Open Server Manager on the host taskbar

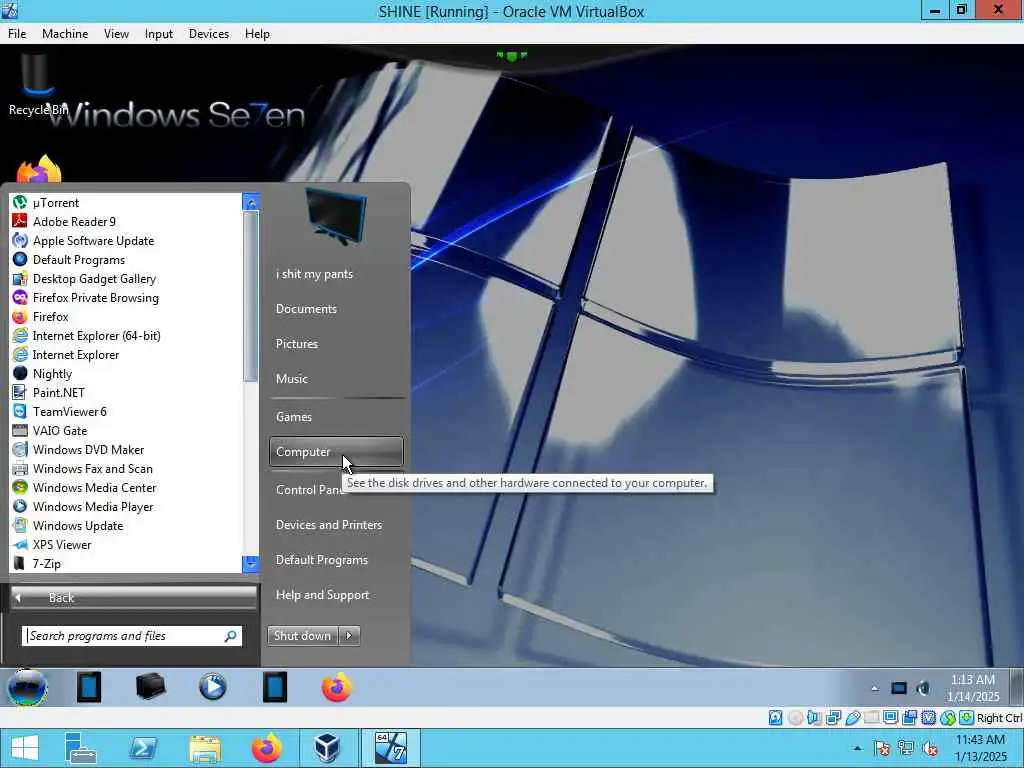(81, 748)
